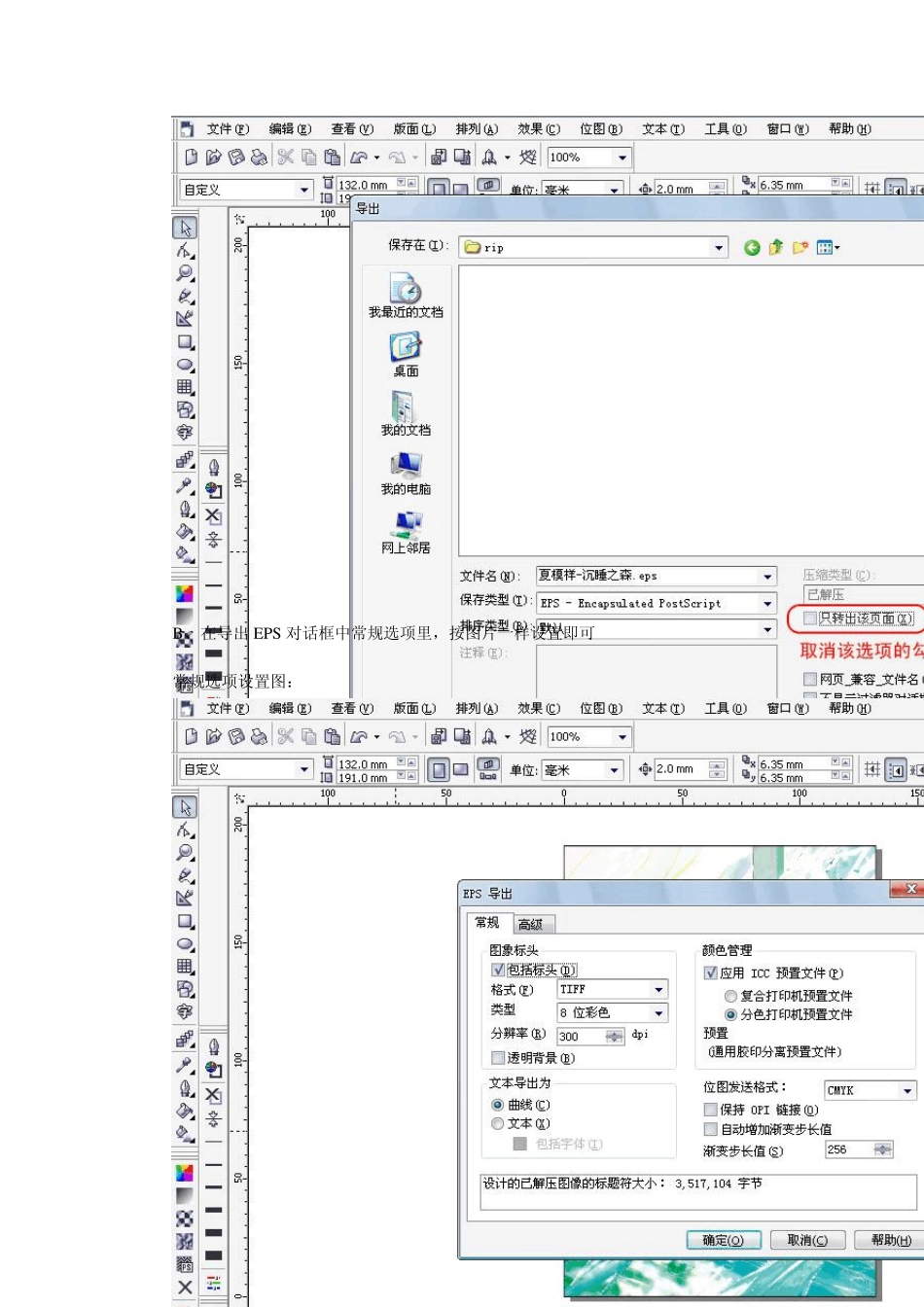Viewport: 924px width, 1307px height.
Task: Select the Zoom tool in upper screenshot toolbox
Action: coord(185,273)
